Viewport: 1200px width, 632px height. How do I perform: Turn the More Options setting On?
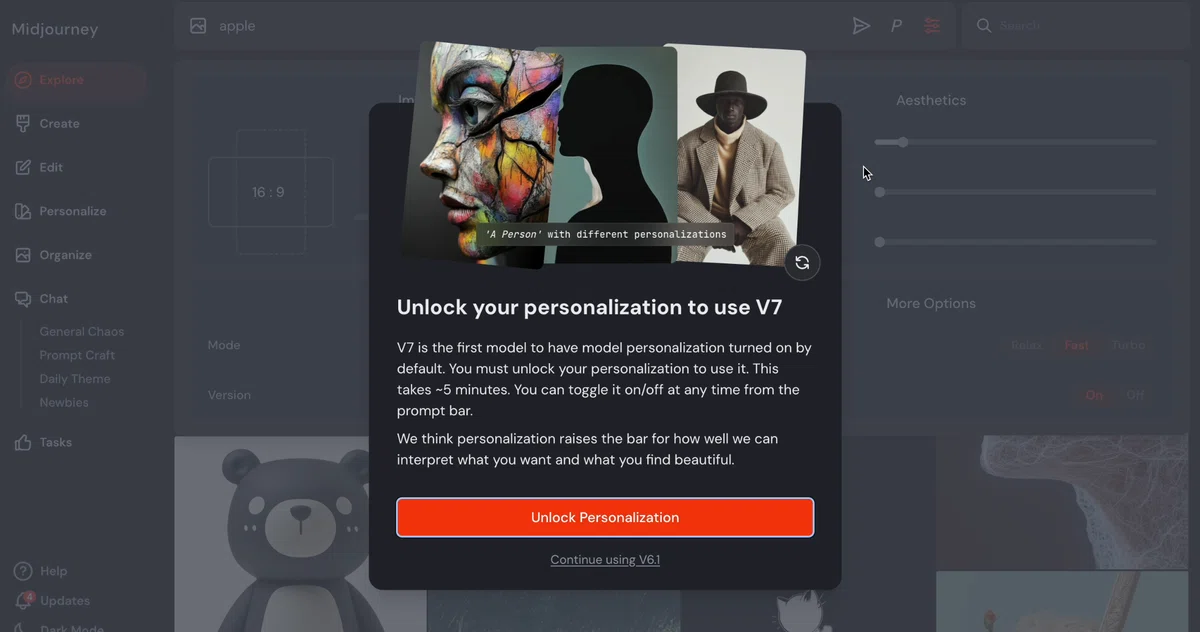(x=1095, y=395)
